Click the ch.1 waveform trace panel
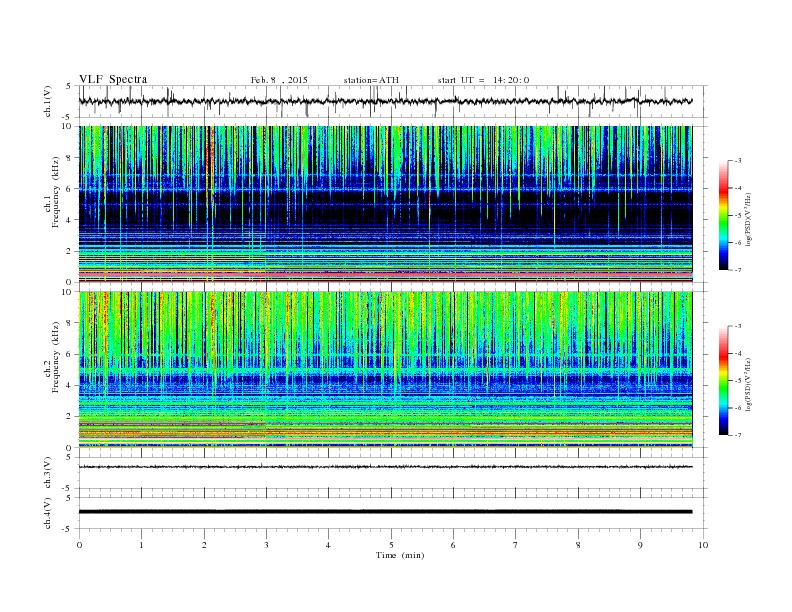 pos(393,101)
